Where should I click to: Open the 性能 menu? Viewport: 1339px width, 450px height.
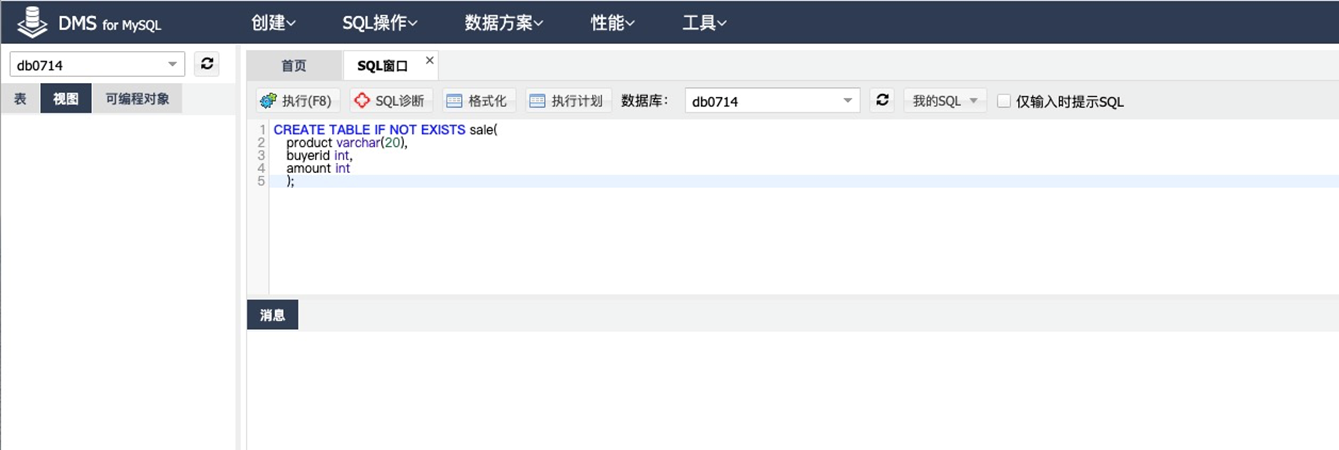tap(614, 23)
